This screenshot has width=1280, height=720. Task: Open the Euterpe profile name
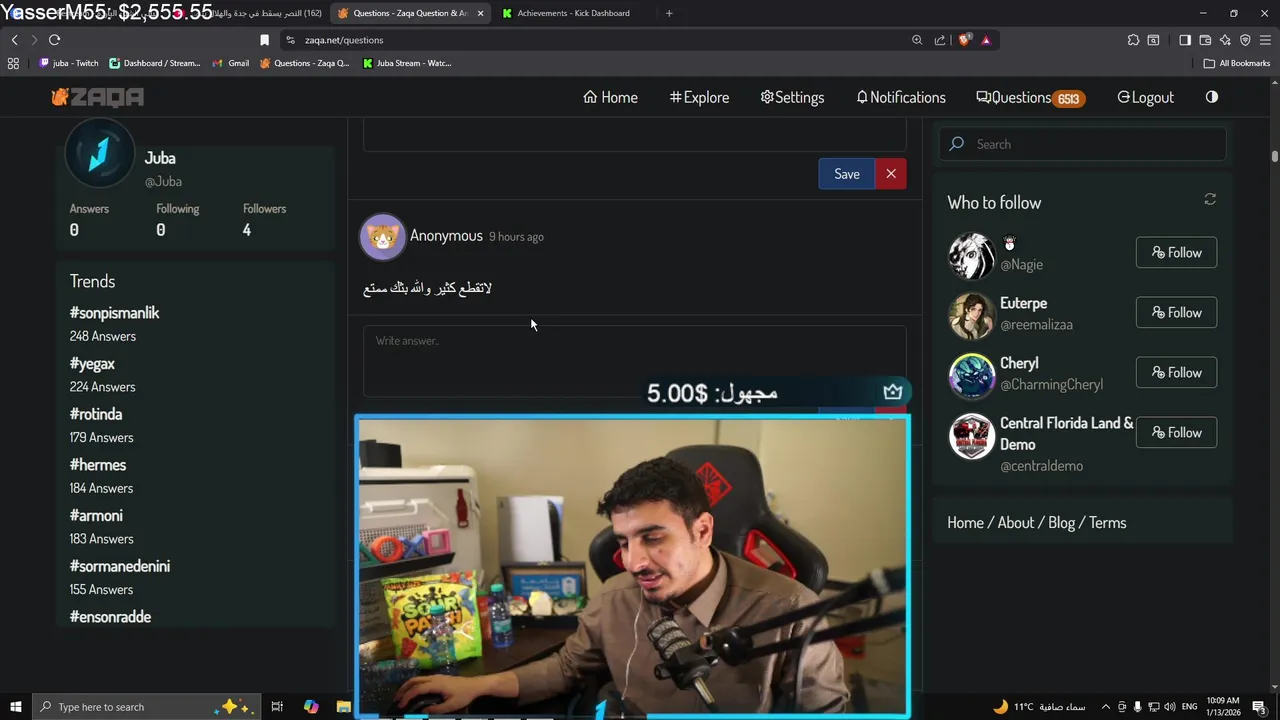(x=1023, y=303)
